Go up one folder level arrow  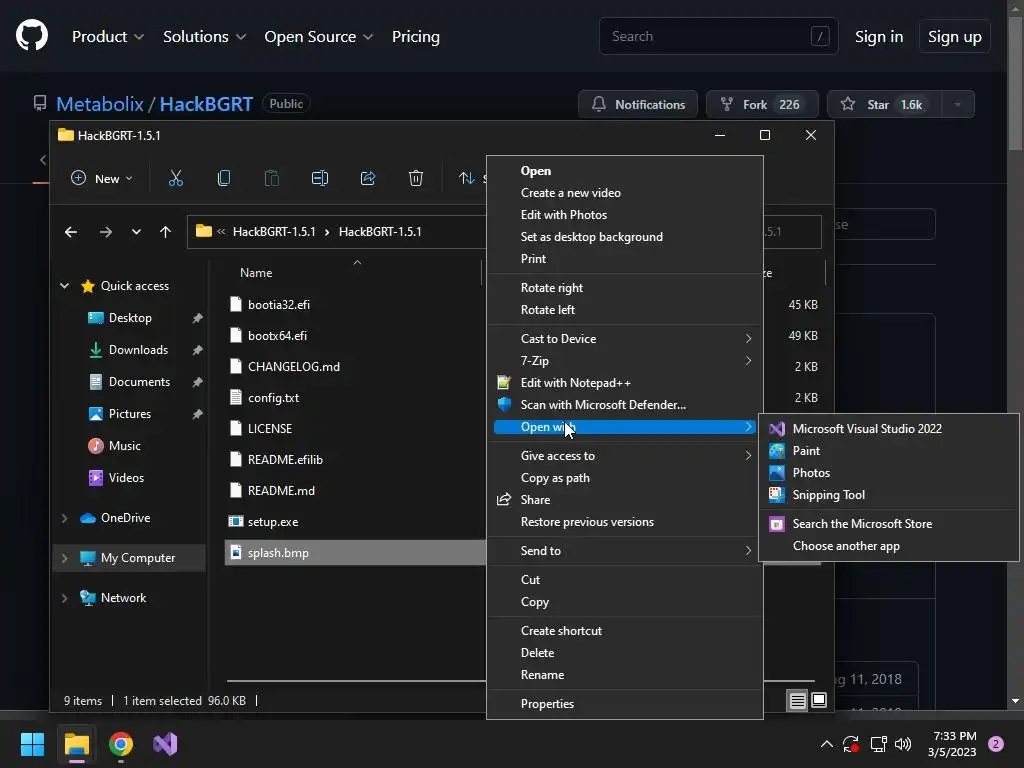pyautogui.click(x=165, y=232)
